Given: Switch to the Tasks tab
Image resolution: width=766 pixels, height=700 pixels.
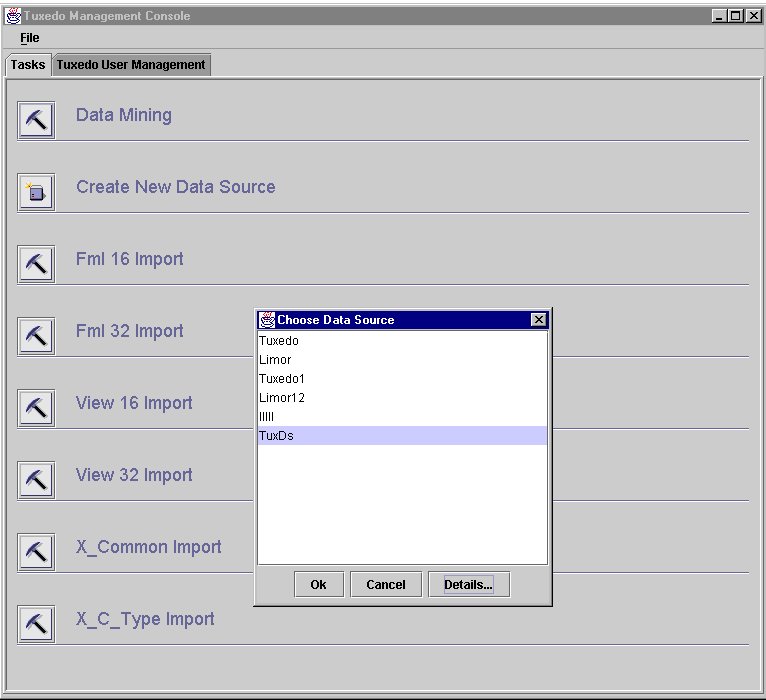Looking at the screenshot, I should pos(28,65).
